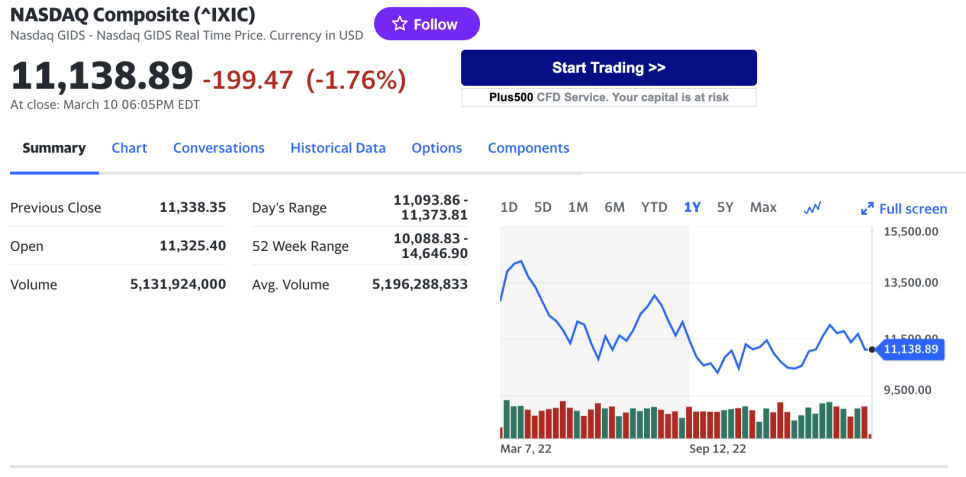Click the At close March 10 timestamp
This screenshot has height=477, width=966.
click(x=105, y=105)
